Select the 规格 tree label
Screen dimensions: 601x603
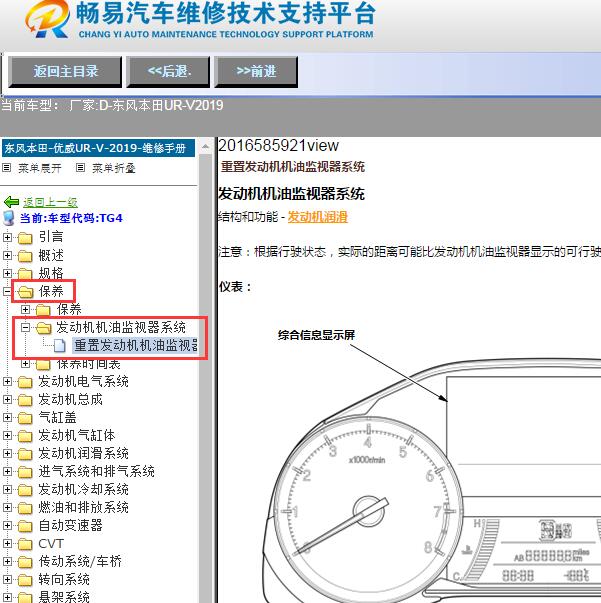point(51,273)
